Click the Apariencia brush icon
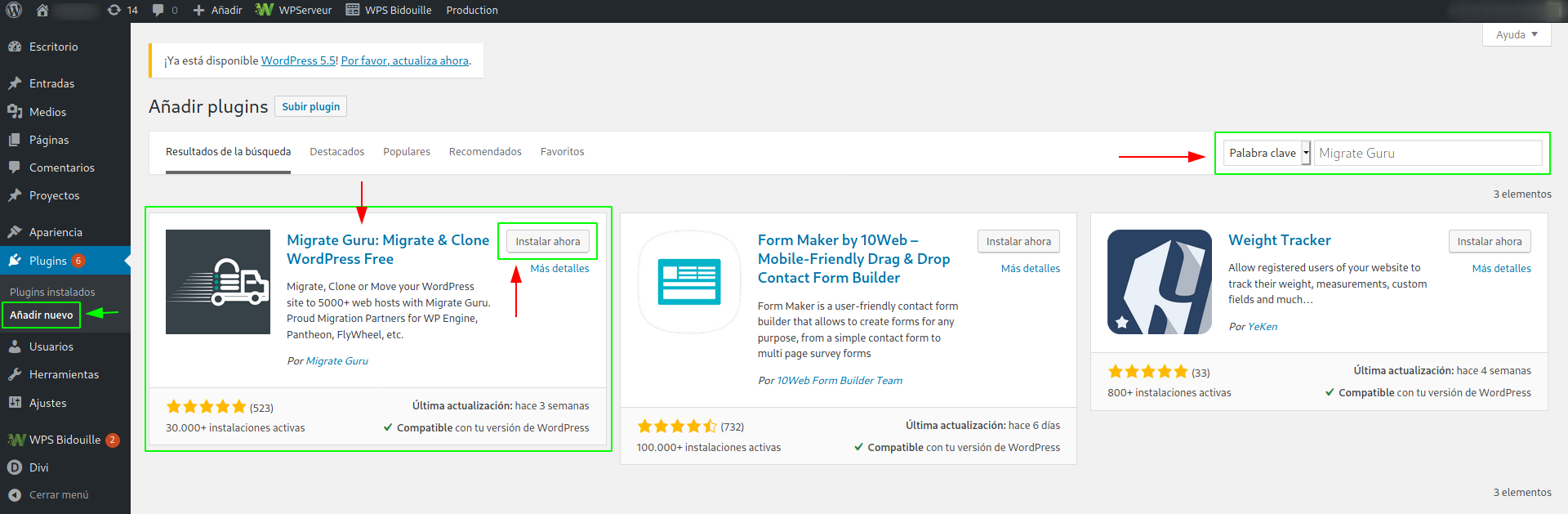The width and height of the screenshot is (1568, 514). pos(15,232)
